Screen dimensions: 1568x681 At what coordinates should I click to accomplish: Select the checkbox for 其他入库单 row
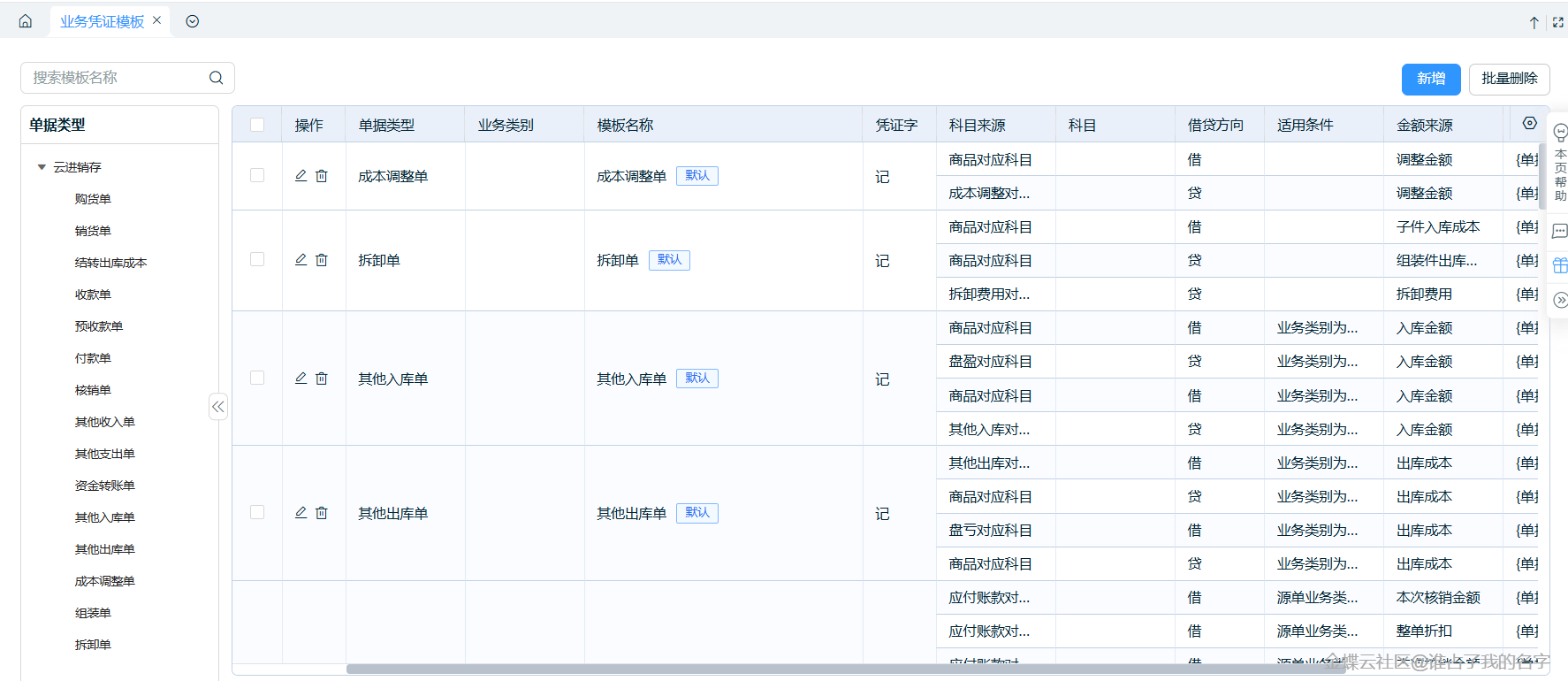(257, 379)
